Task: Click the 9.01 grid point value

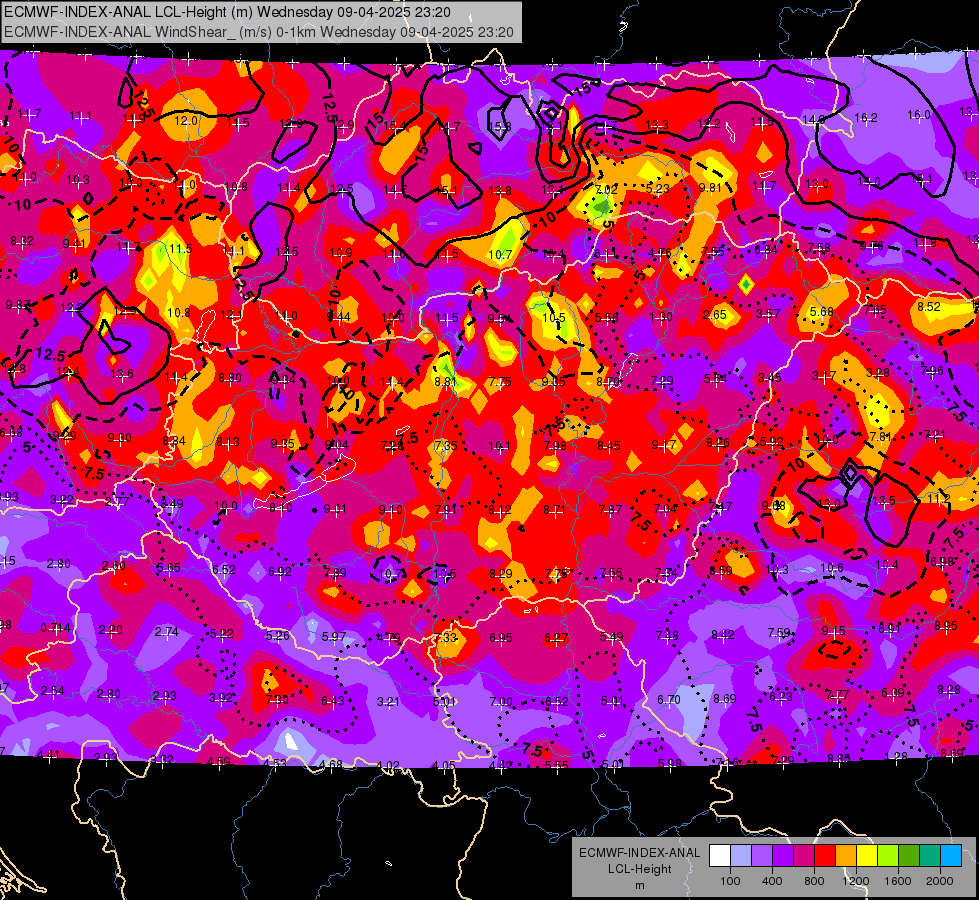Action: pyautogui.click(x=335, y=509)
